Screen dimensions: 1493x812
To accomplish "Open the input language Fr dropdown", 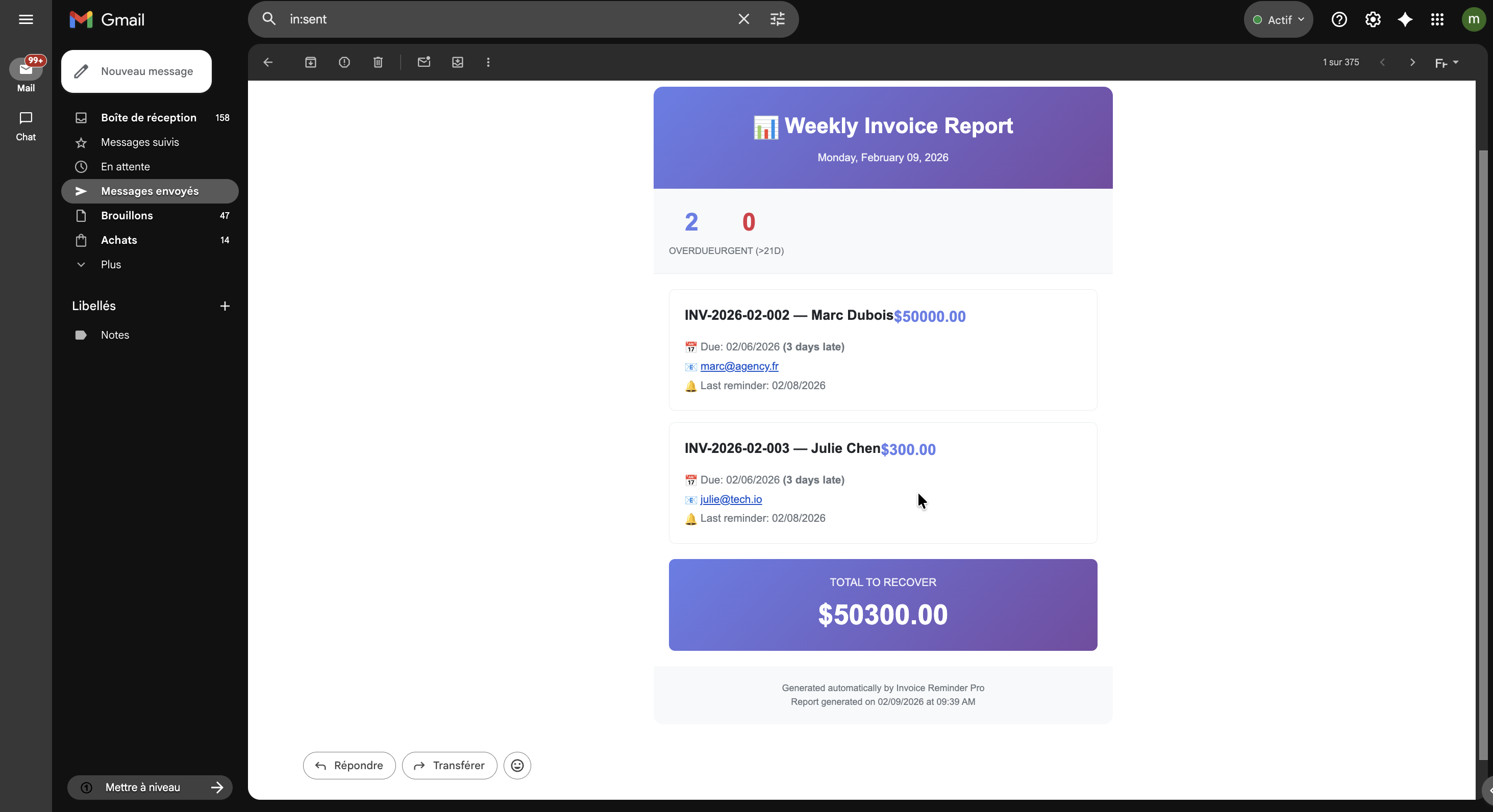I will (x=1446, y=63).
